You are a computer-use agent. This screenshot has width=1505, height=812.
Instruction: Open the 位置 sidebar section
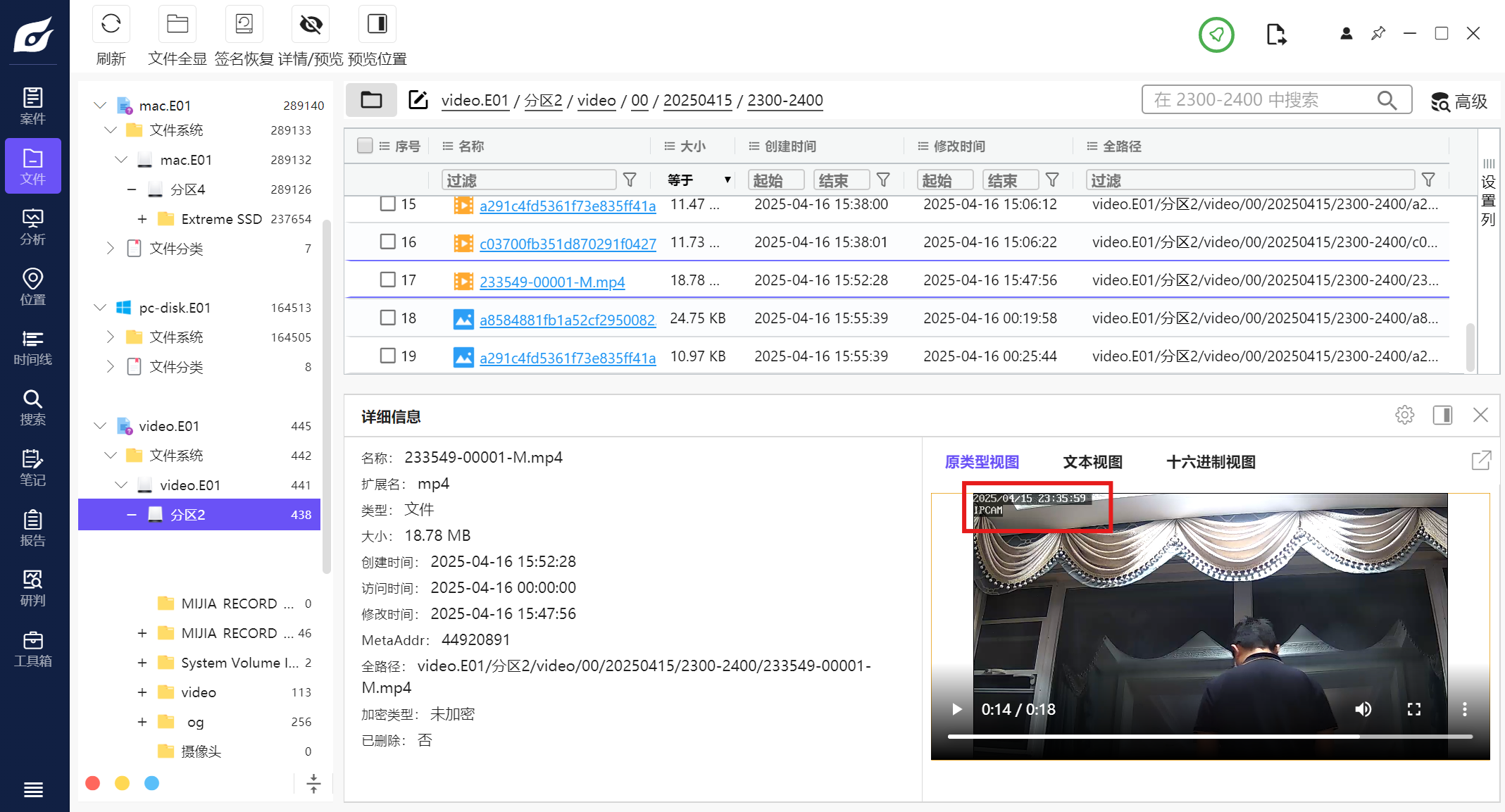(x=33, y=287)
